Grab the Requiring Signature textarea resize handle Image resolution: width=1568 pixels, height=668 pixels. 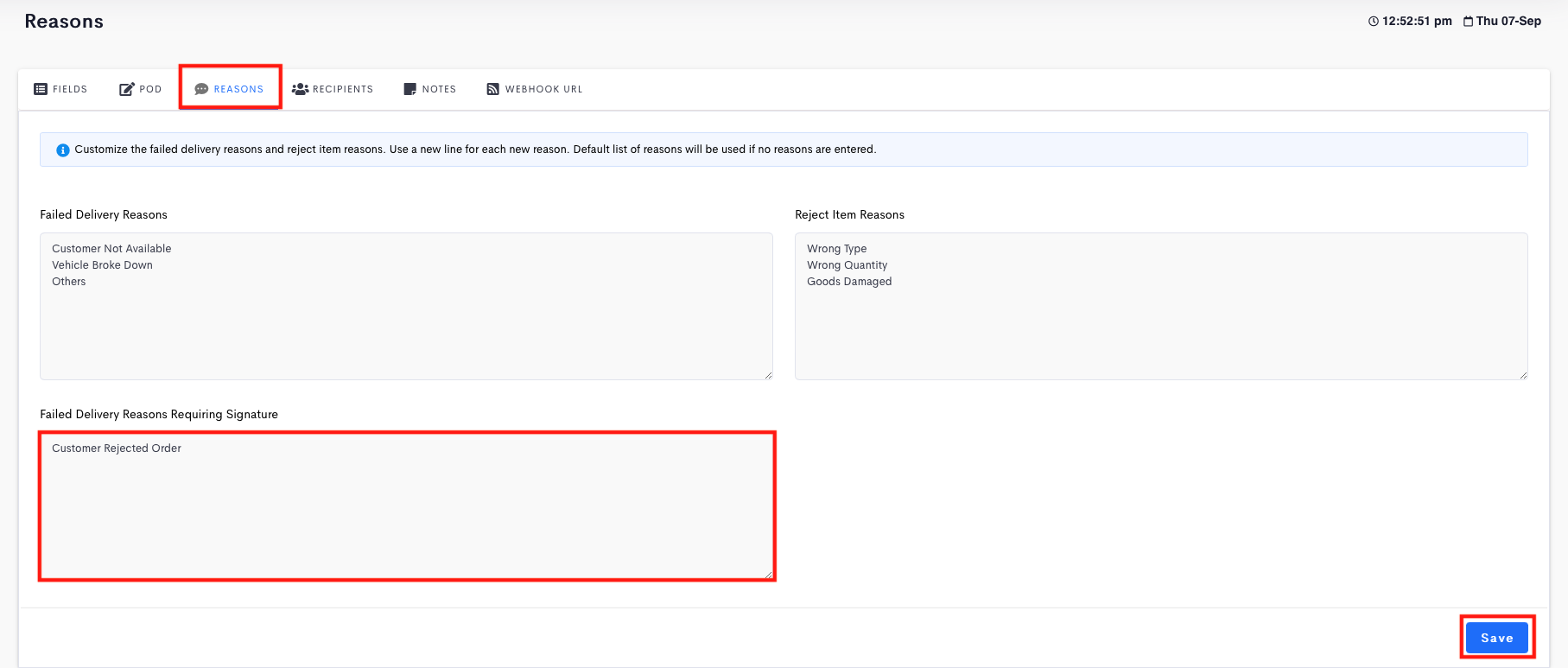768,575
